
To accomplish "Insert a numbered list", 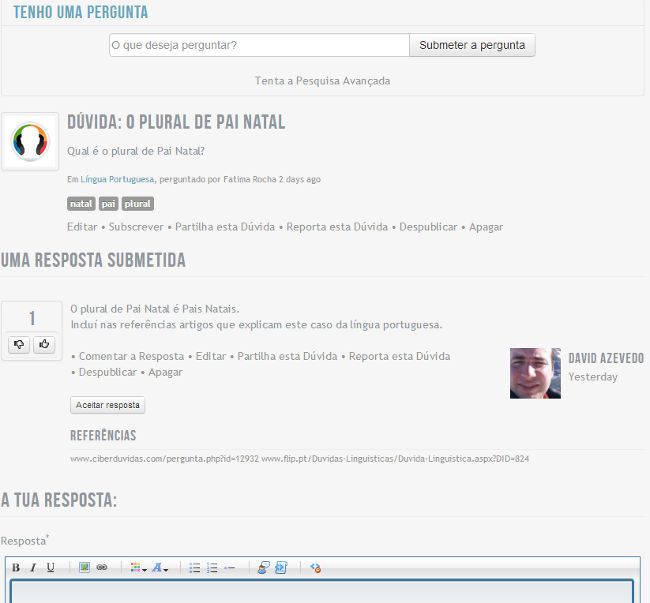I will pyautogui.click(x=212, y=568).
